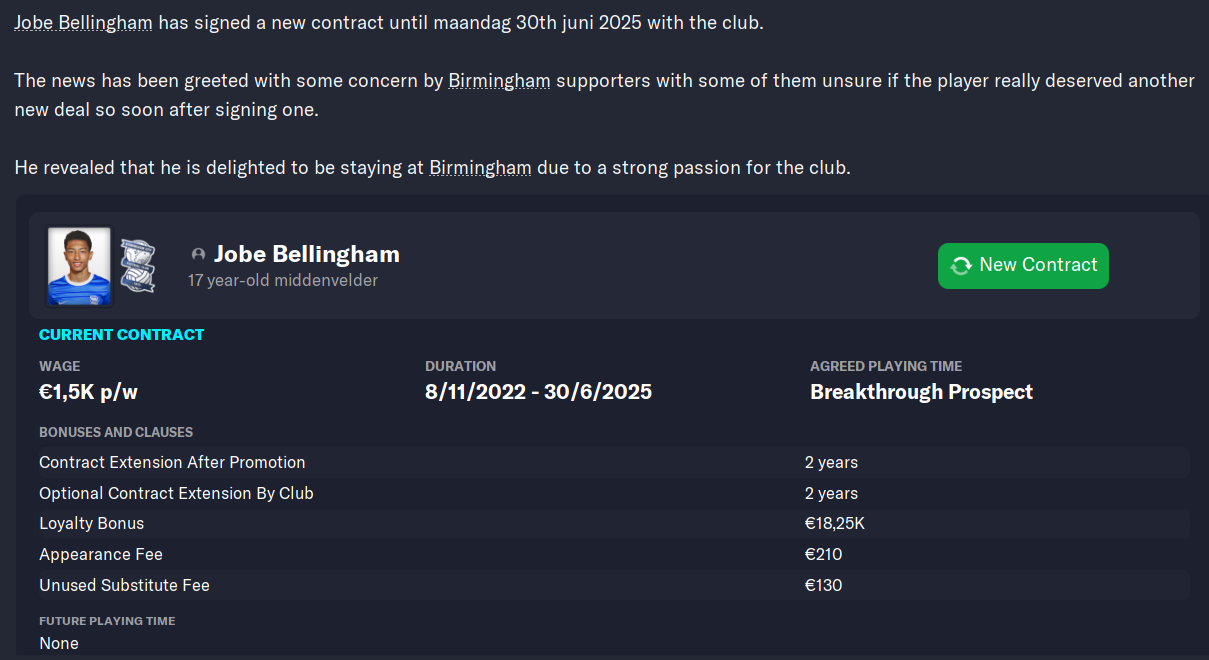This screenshot has height=660, width=1209.
Task: Click the Current Contract section heading
Action: point(121,335)
